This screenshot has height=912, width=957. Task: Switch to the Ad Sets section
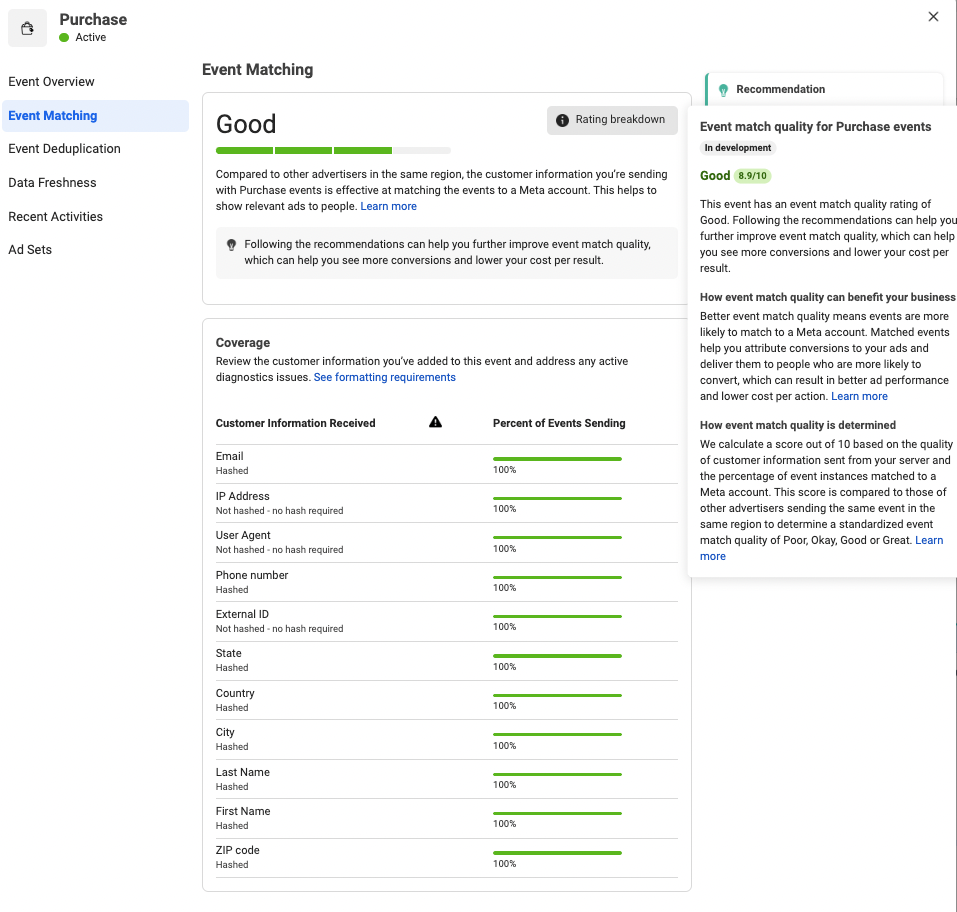pos(30,250)
